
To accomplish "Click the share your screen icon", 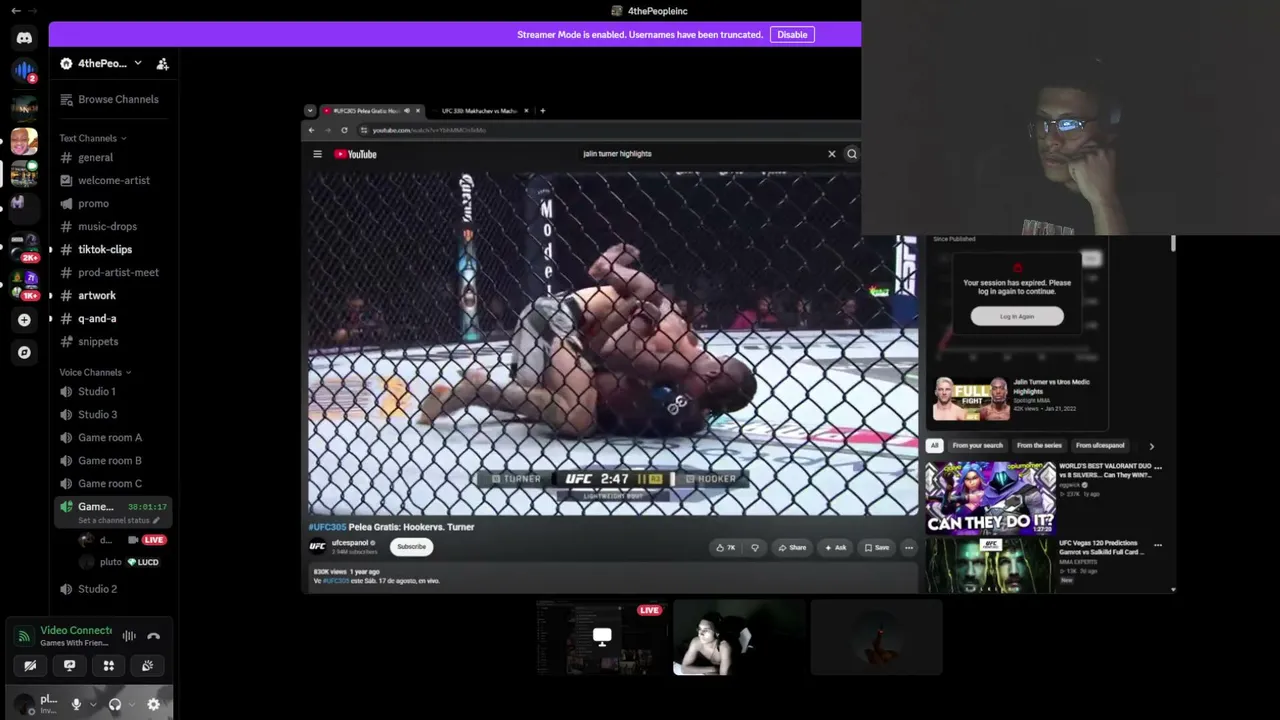I will pos(69,665).
